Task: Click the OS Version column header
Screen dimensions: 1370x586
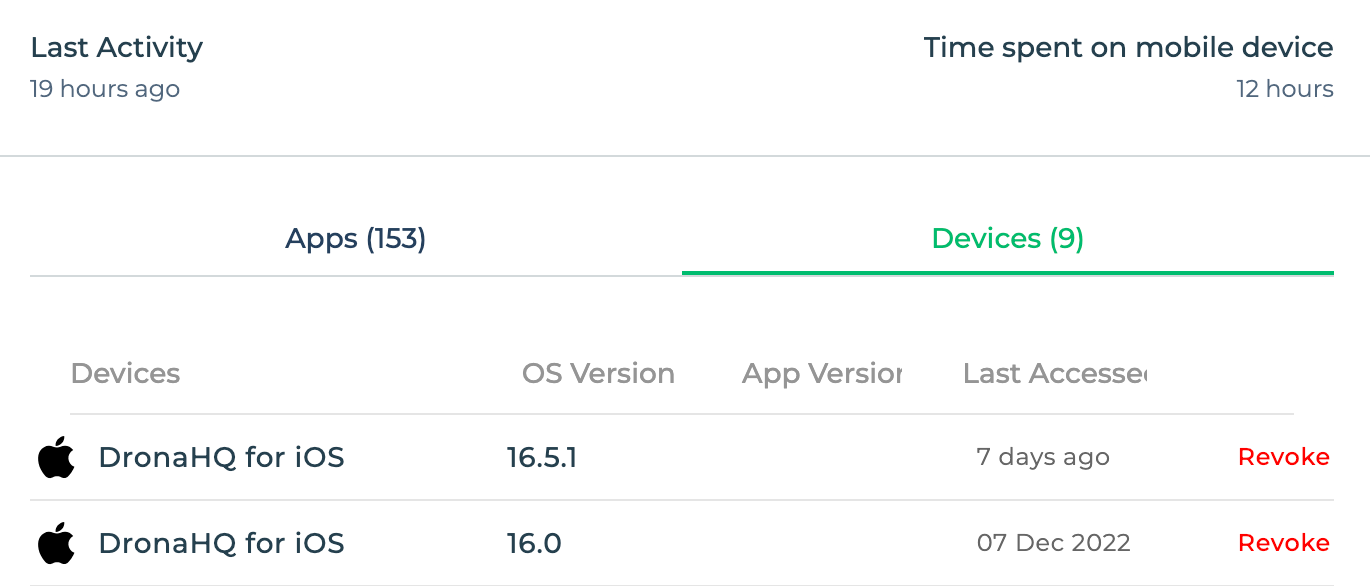Action: (598, 374)
